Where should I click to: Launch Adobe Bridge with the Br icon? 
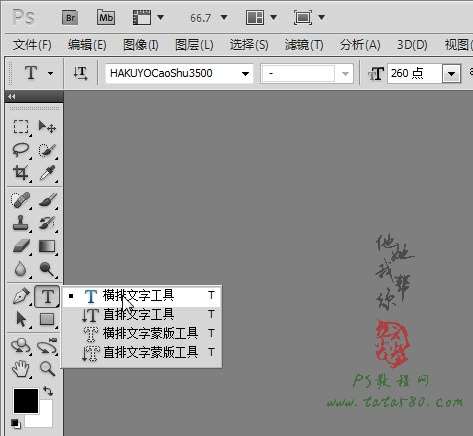click(x=70, y=17)
